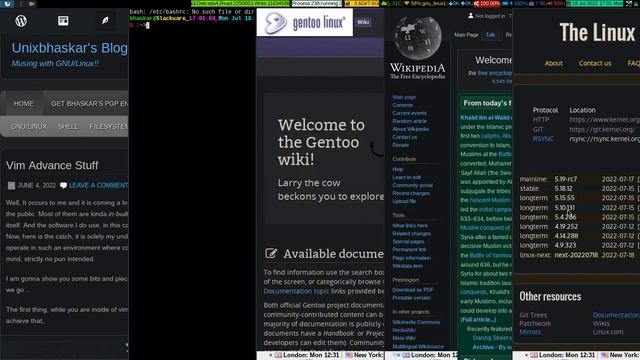Open About on kernel.org navigation
Image resolution: width=640 pixels, height=360 pixels.
553,63
